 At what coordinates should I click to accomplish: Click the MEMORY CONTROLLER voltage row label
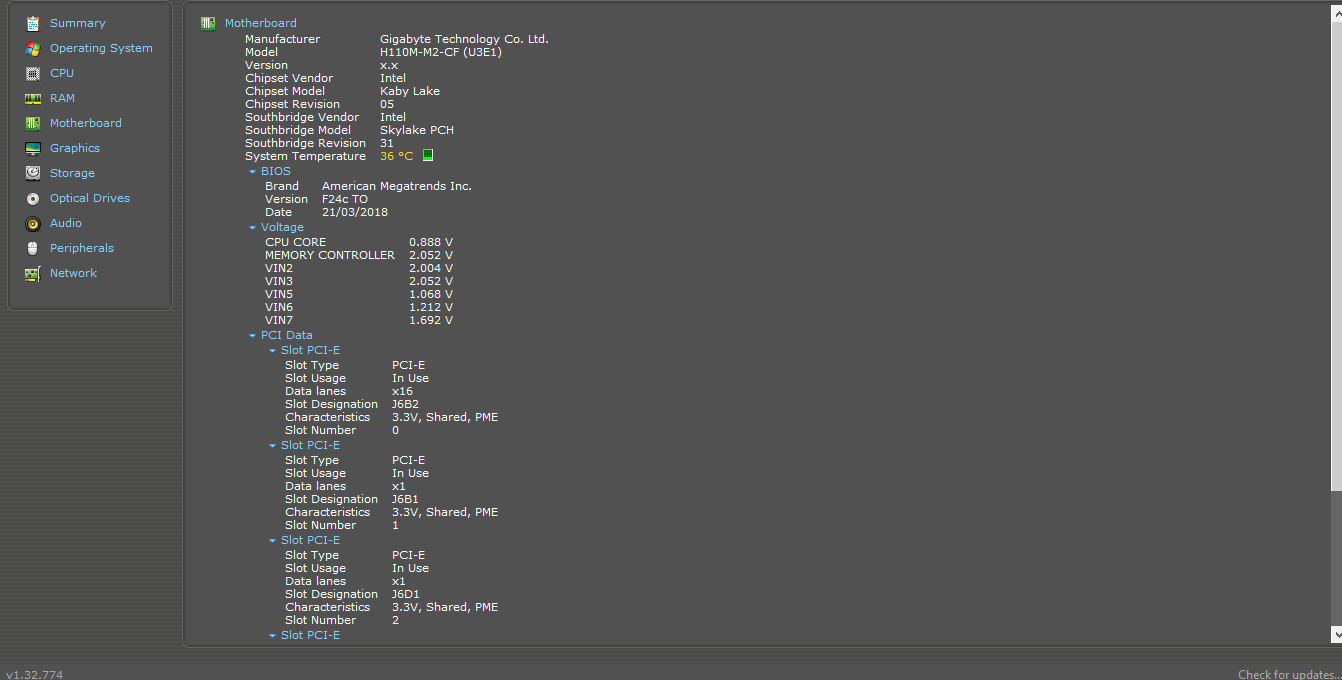click(x=330, y=255)
